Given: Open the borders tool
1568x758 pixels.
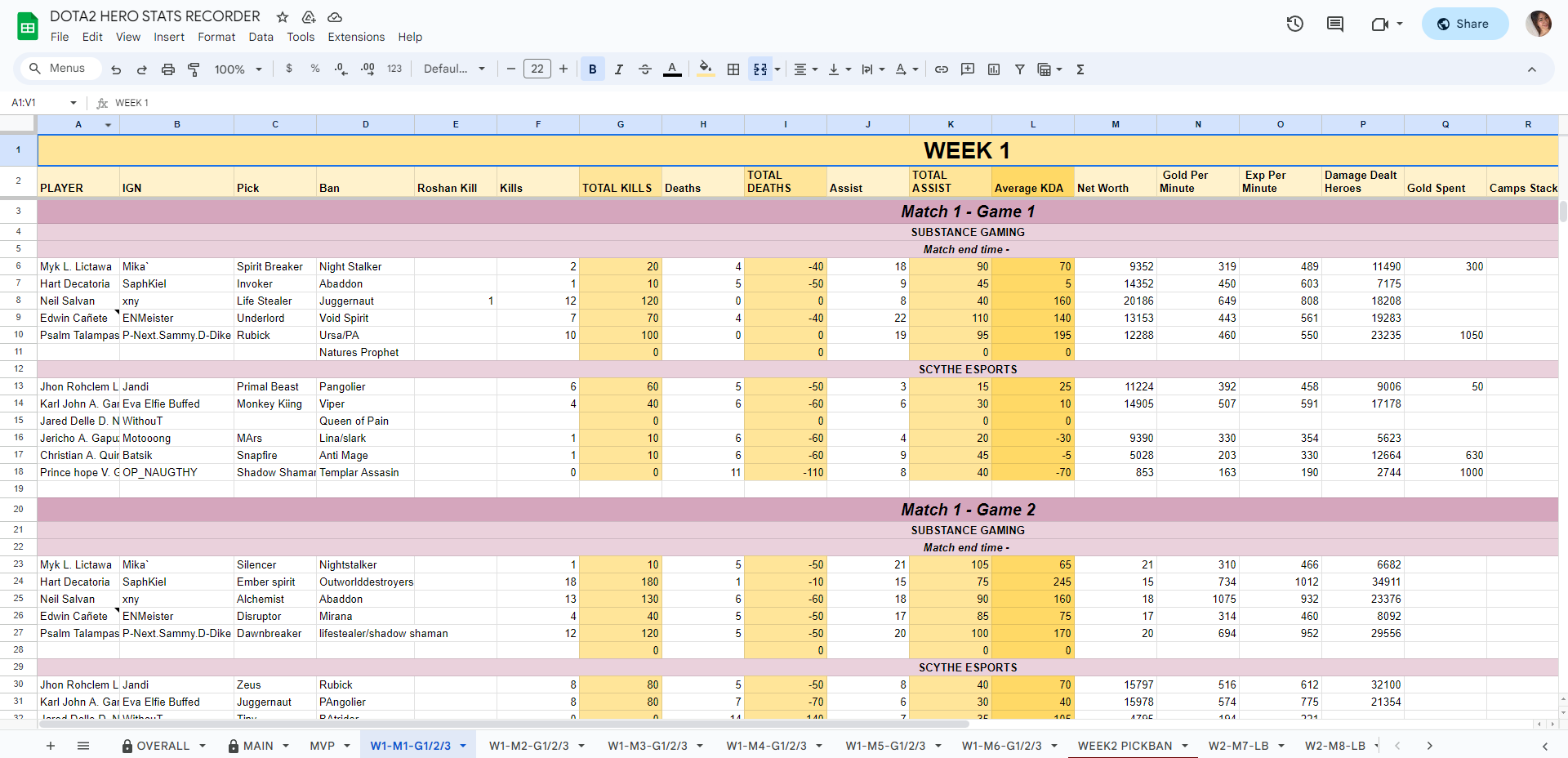Looking at the screenshot, I should tap(733, 69).
